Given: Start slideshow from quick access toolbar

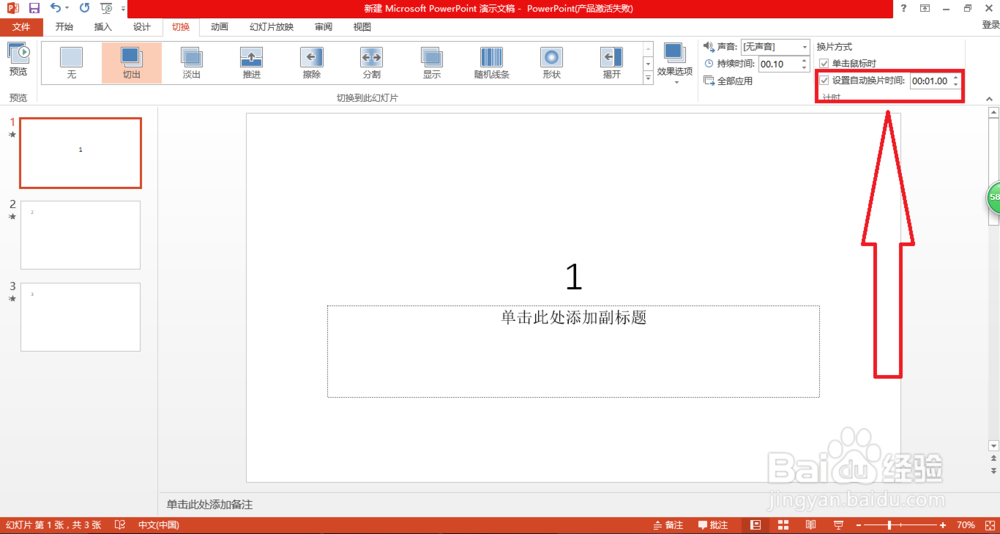Looking at the screenshot, I should (x=107, y=8).
